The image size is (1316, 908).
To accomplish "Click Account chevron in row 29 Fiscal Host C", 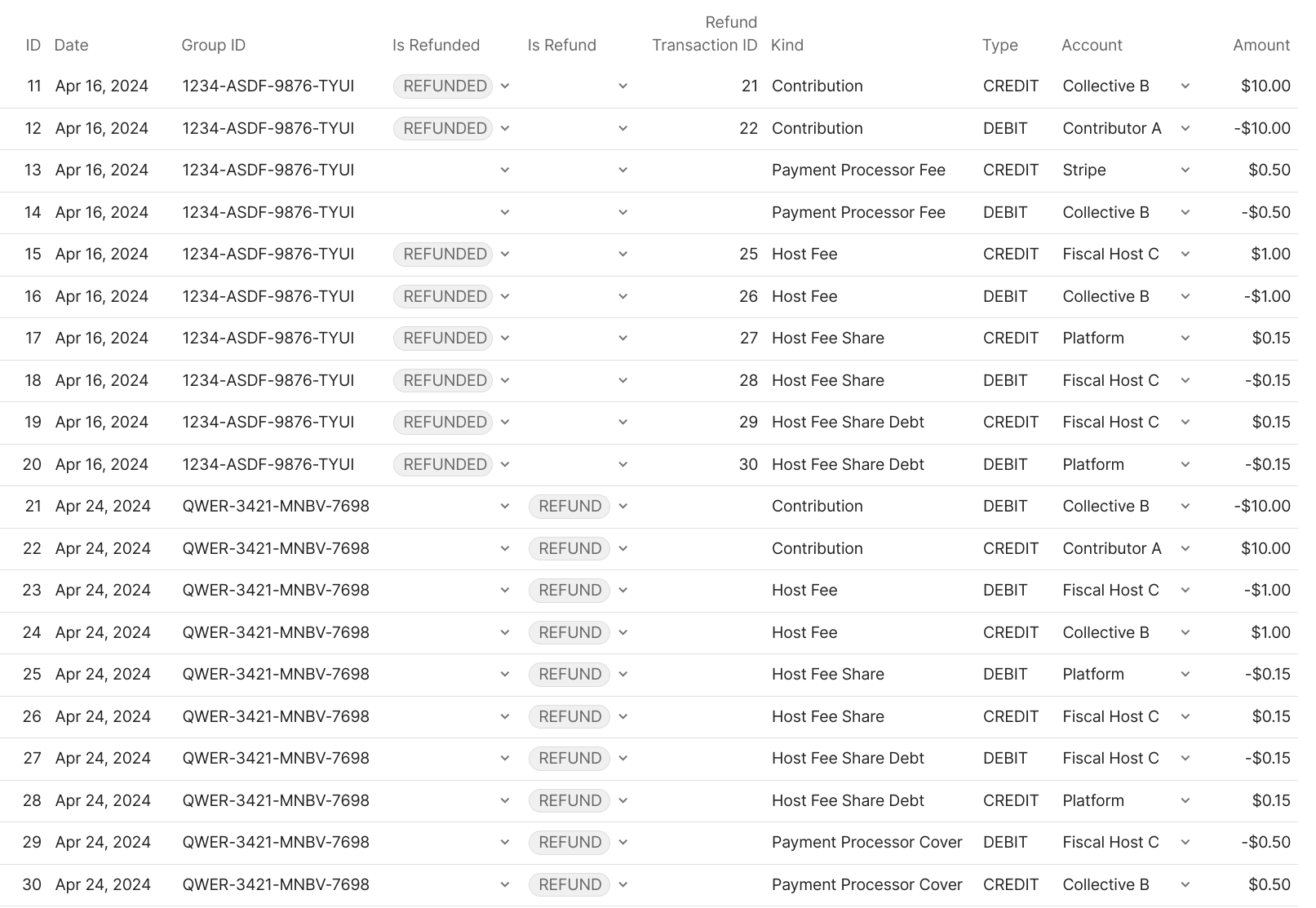I will click(x=1185, y=843).
